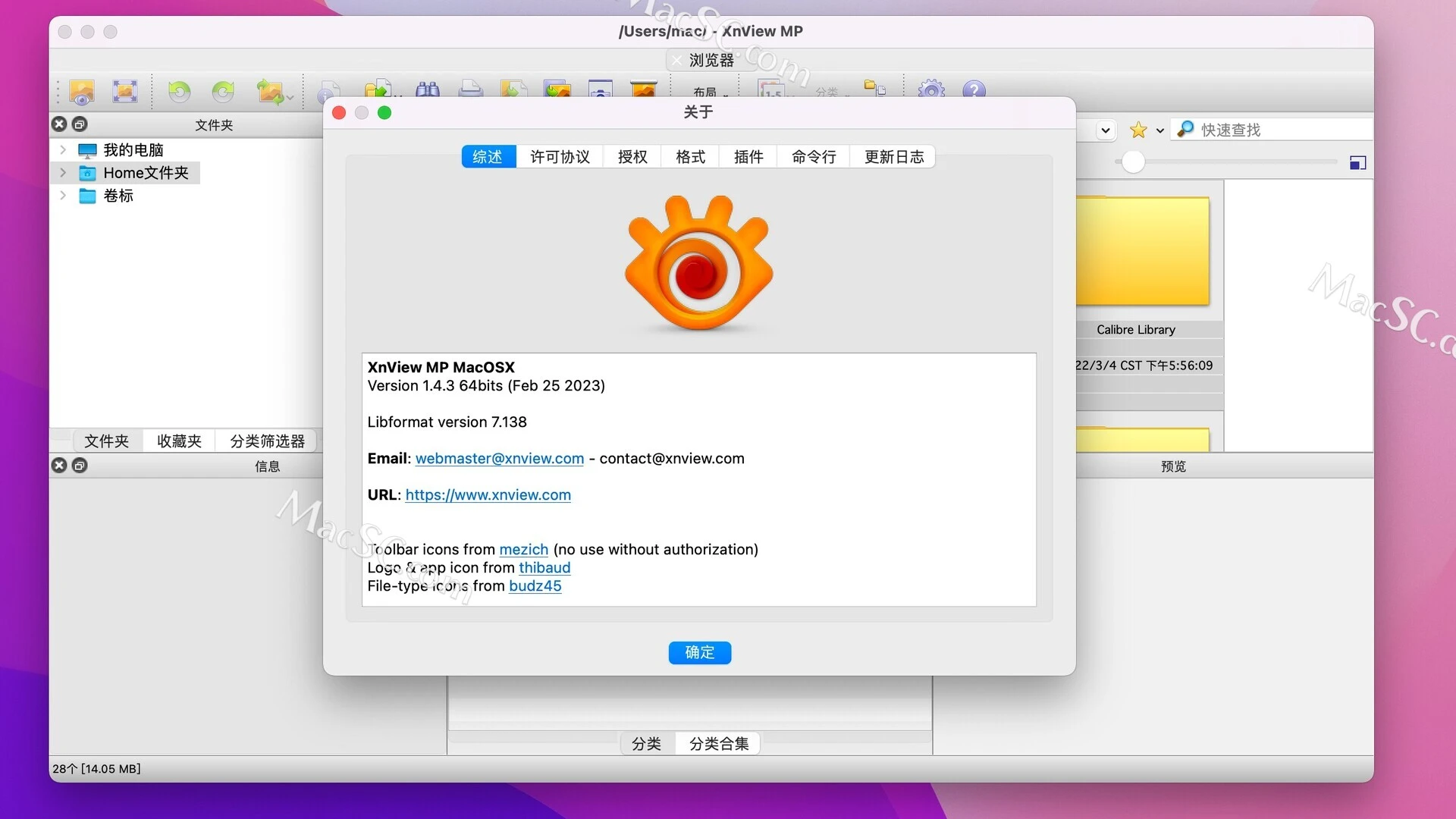Close the 文件夹 panel with its X icon

(59, 124)
